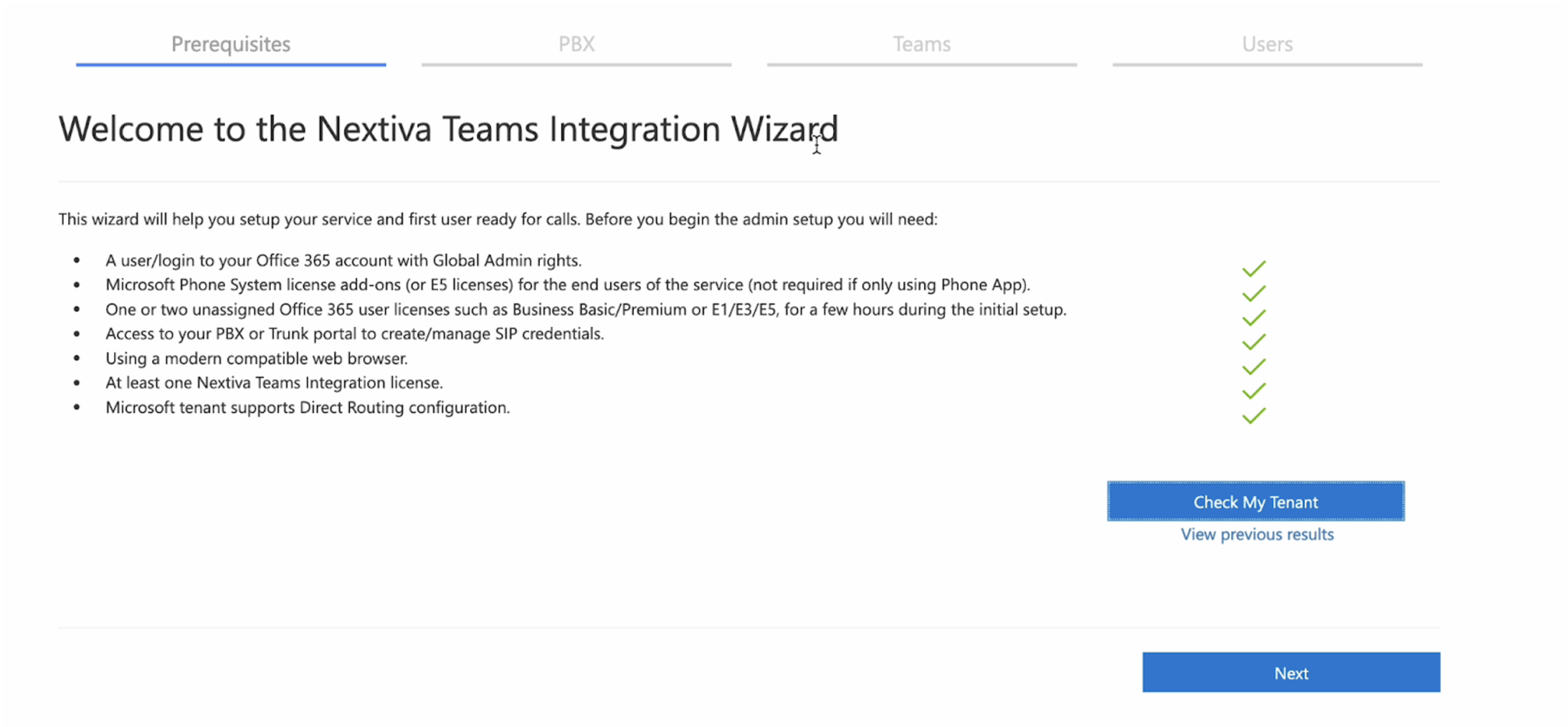Click the checkmark for compatible web browser

pyautogui.click(x=1254, y=366)
